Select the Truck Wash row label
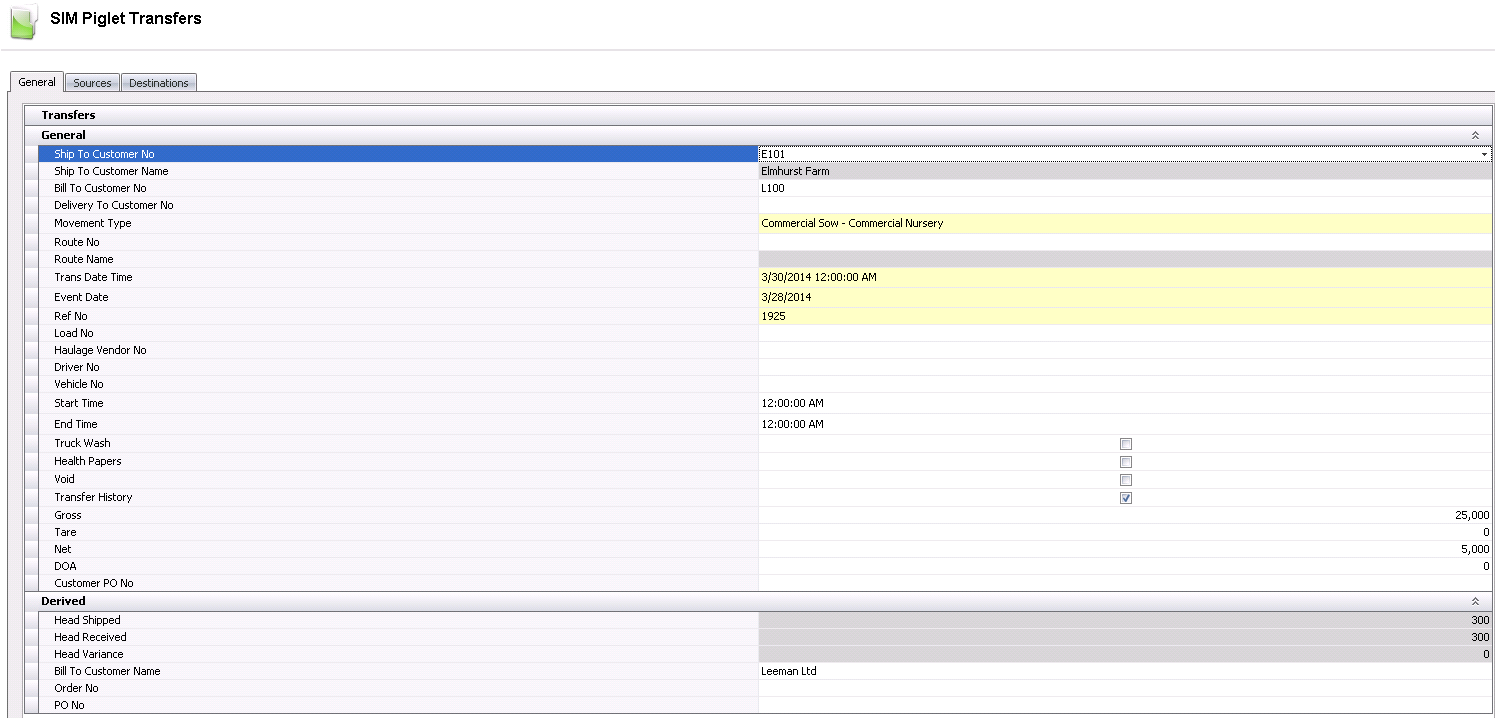The height and width of the screenshot is (718, 1495). coord(82,443)
